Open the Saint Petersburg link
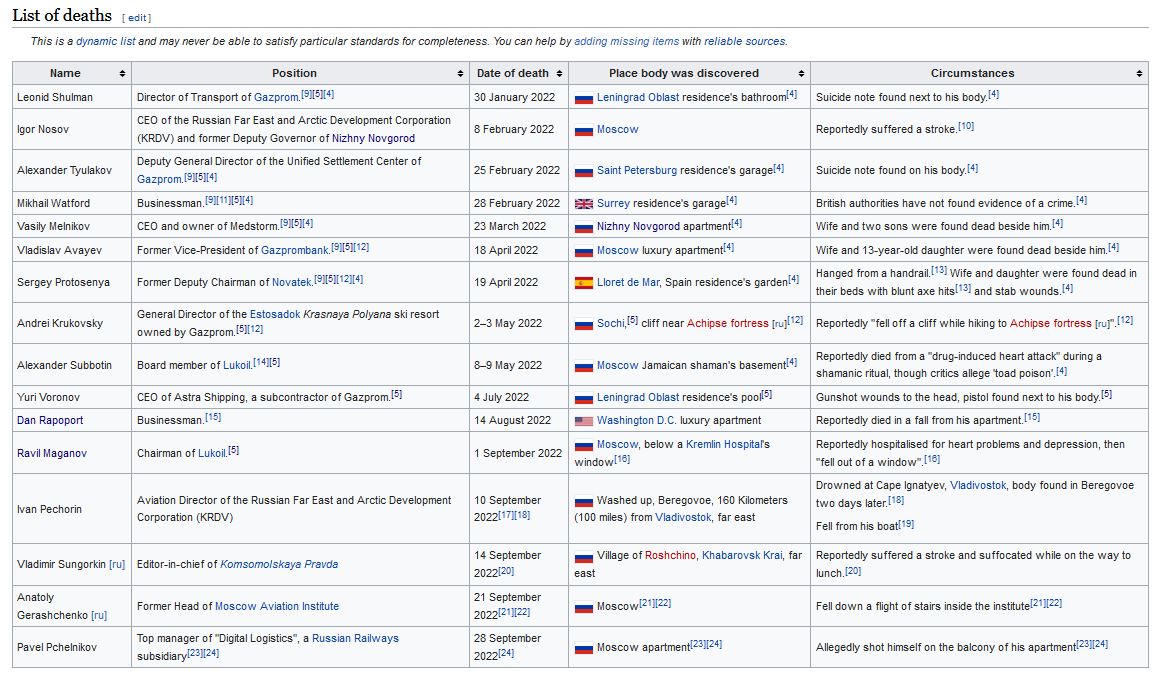 tap(636, 170)
